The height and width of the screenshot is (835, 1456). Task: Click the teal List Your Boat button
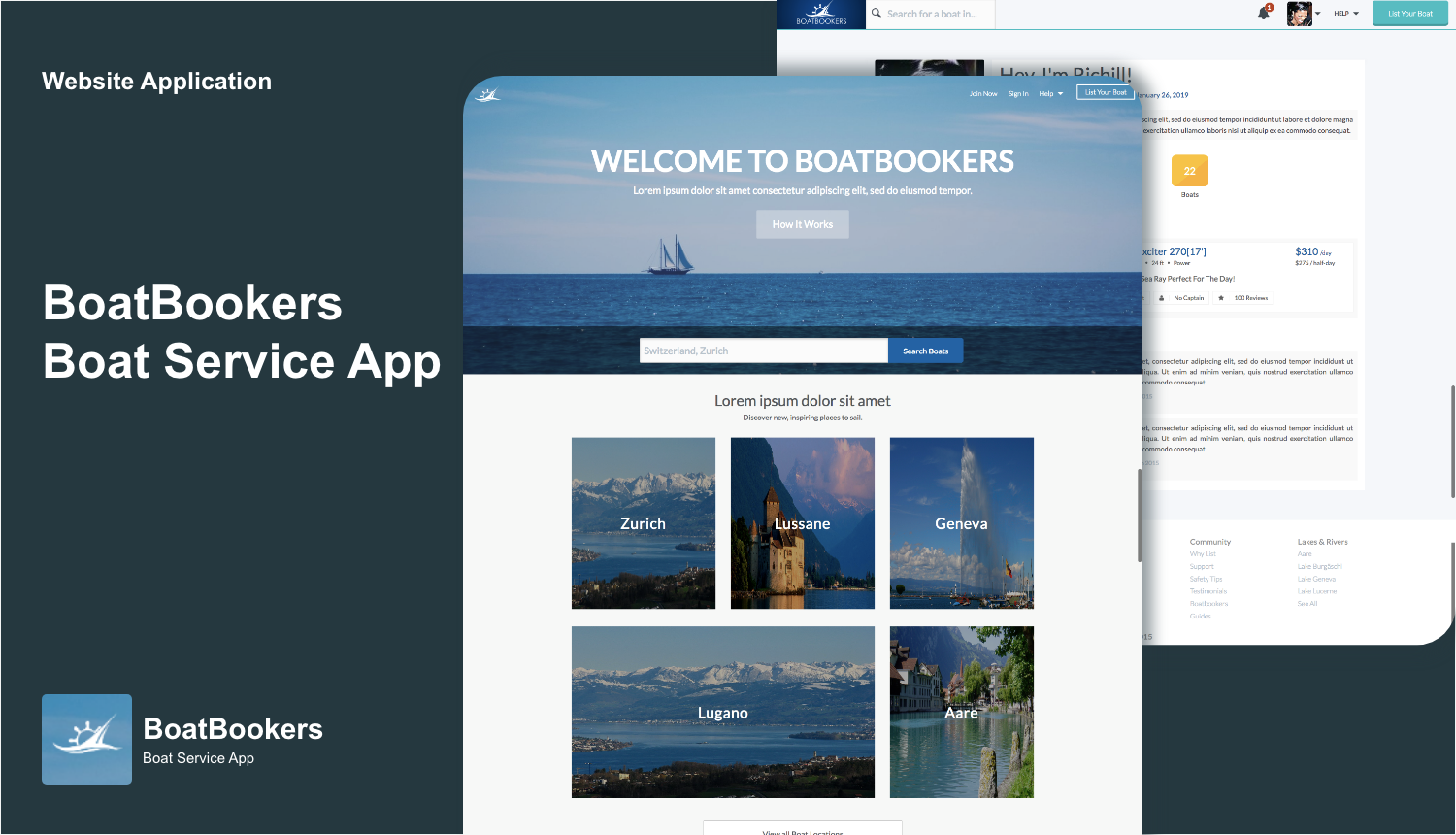(1410, 14)
